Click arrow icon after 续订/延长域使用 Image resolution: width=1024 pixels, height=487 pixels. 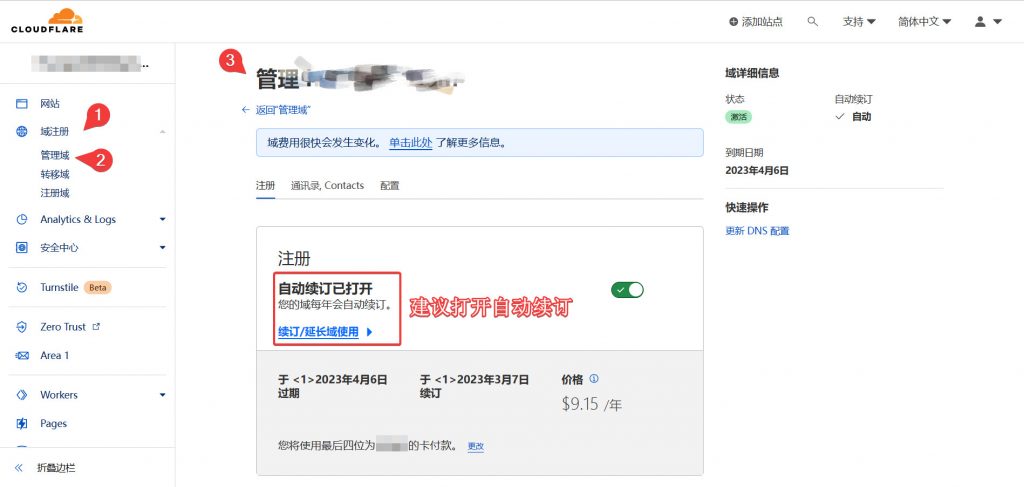(x=369, y=332)
